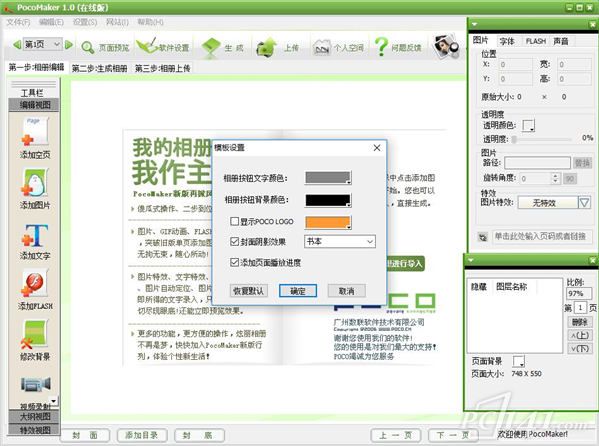The height and width of the screenshot is (446, 599).
Task: Open 问题反馈 feedback question mark icon
Action: (381, 47)
